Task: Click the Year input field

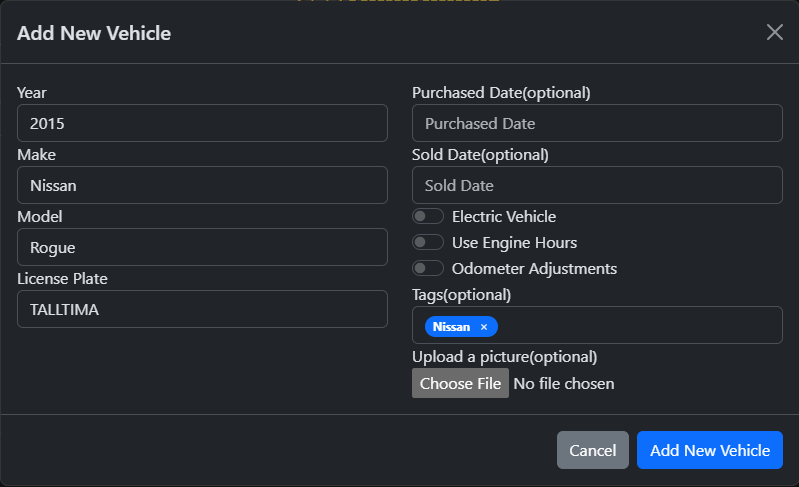Action: click(x=202, y=123)
